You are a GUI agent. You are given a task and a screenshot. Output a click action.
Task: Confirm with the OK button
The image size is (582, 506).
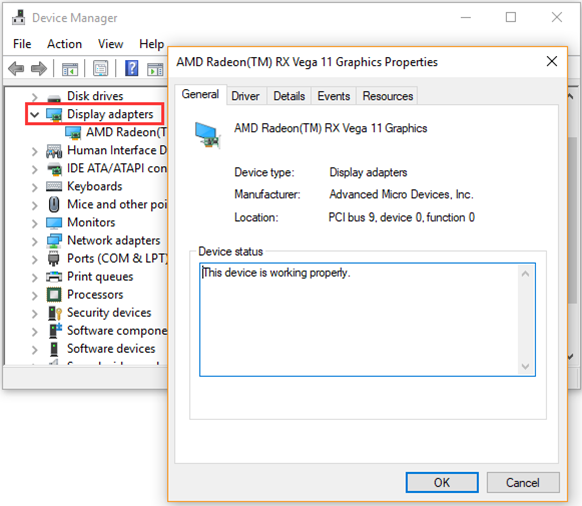point(442,483)
